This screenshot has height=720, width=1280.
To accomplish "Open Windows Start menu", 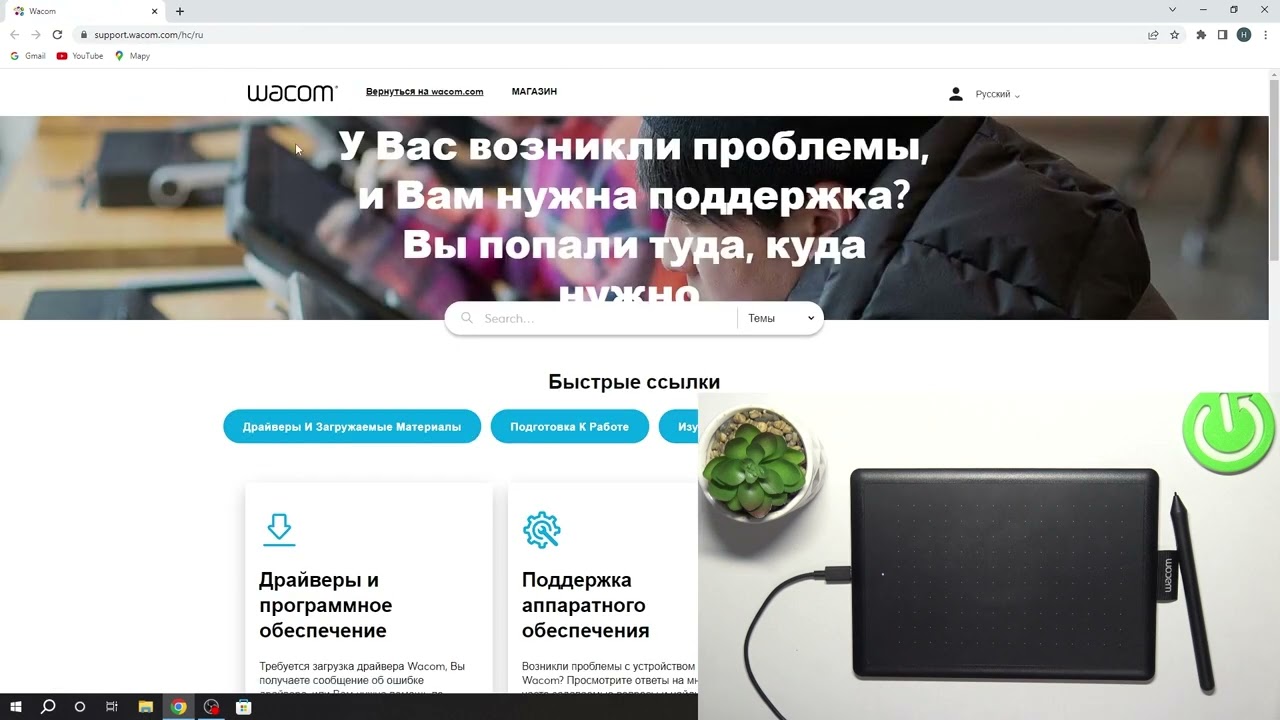I will pyautogui.click(x=16, y=707).
